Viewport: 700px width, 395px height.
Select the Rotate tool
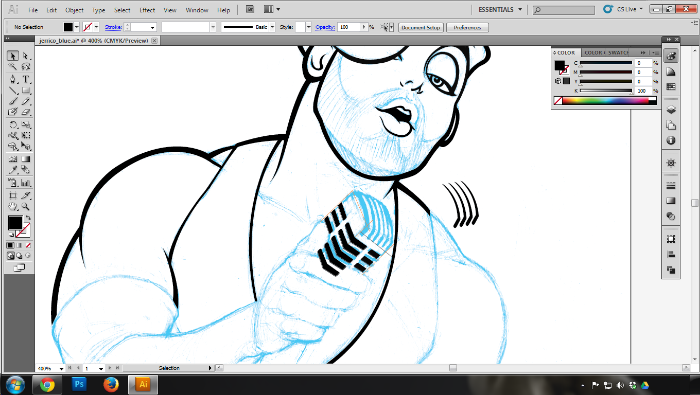(x=13, y=125)
